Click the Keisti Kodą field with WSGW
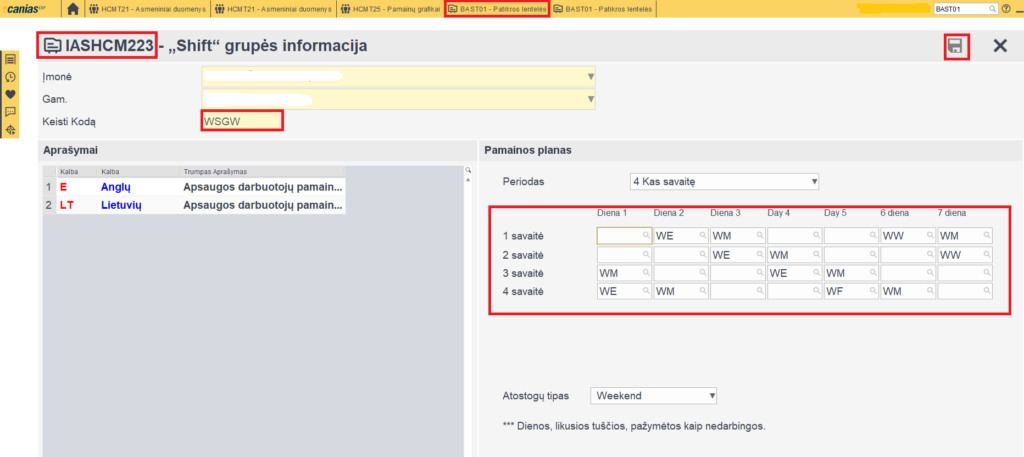This screenshot has width=1024, height=457. 241,121
